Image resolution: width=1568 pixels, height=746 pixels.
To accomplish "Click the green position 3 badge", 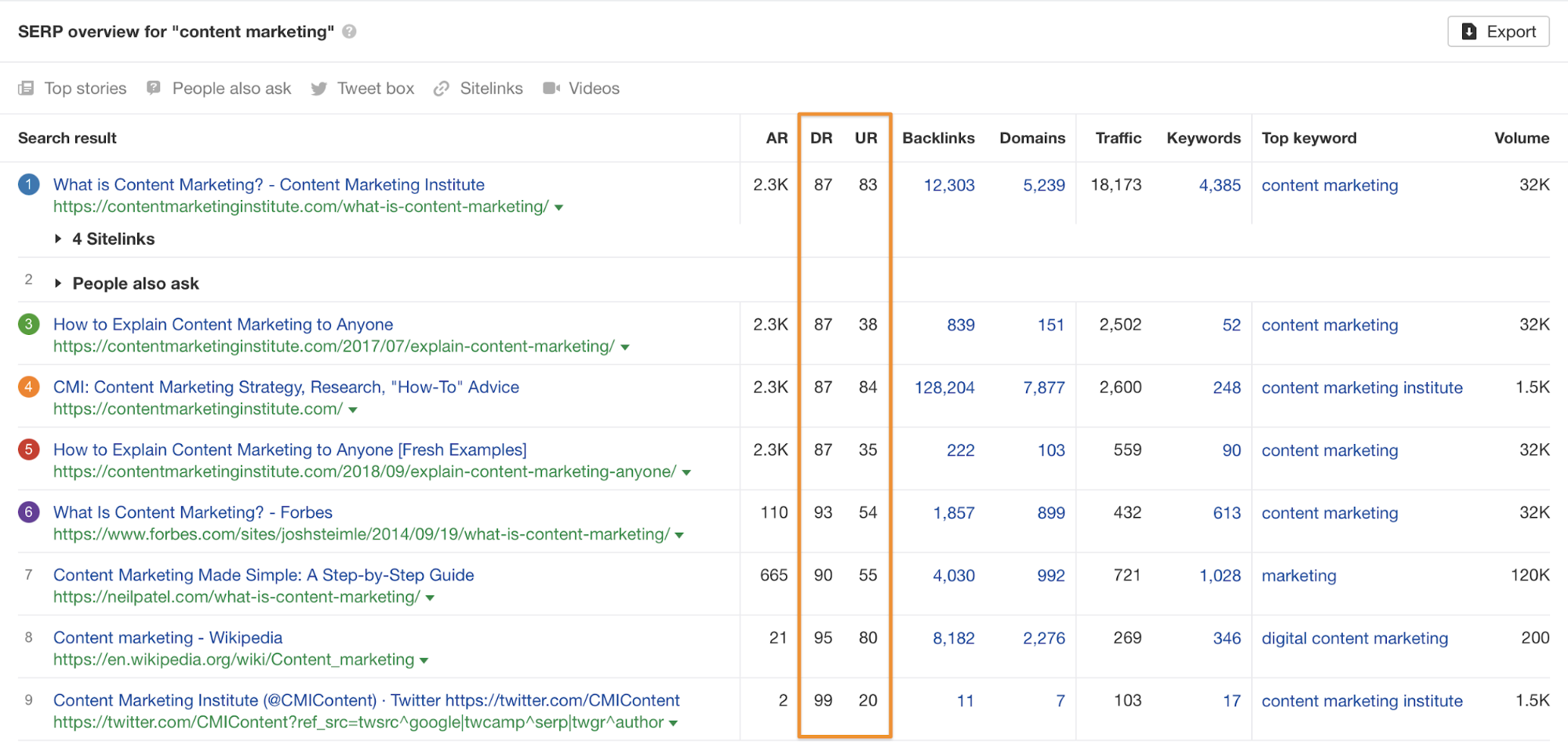I will click(29, 324).
